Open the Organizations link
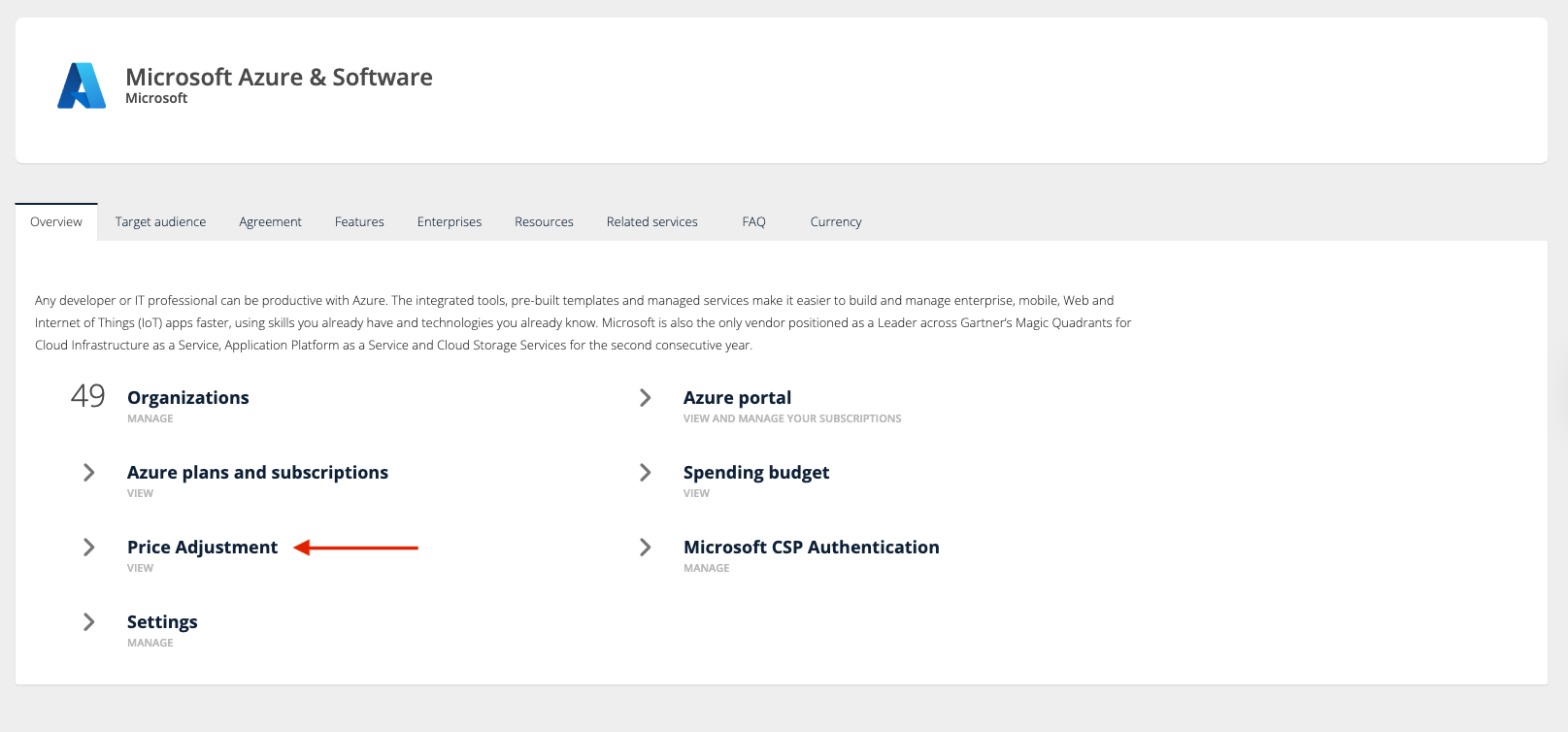 (188, 398)
